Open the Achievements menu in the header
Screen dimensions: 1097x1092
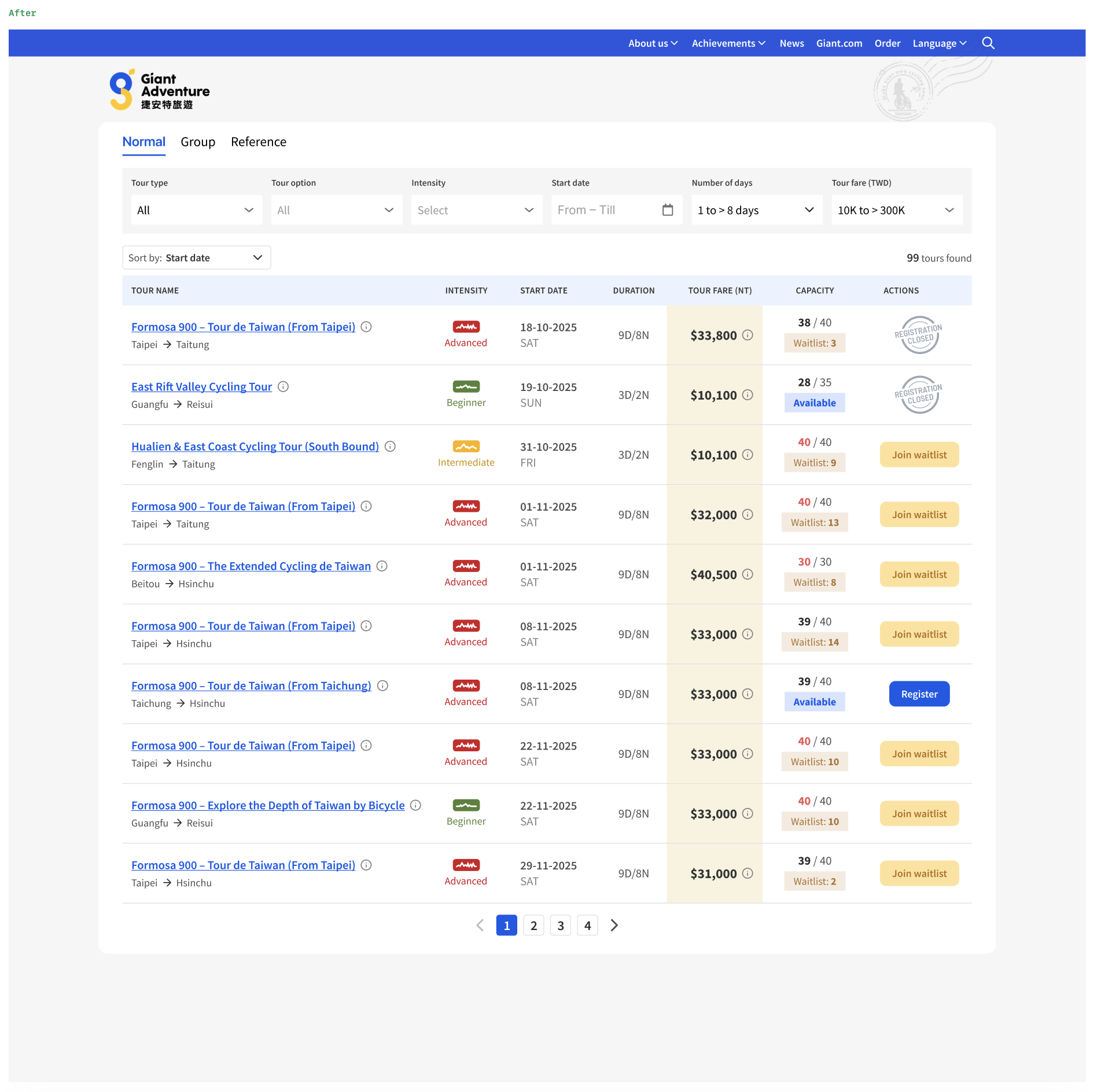point(728,43)
